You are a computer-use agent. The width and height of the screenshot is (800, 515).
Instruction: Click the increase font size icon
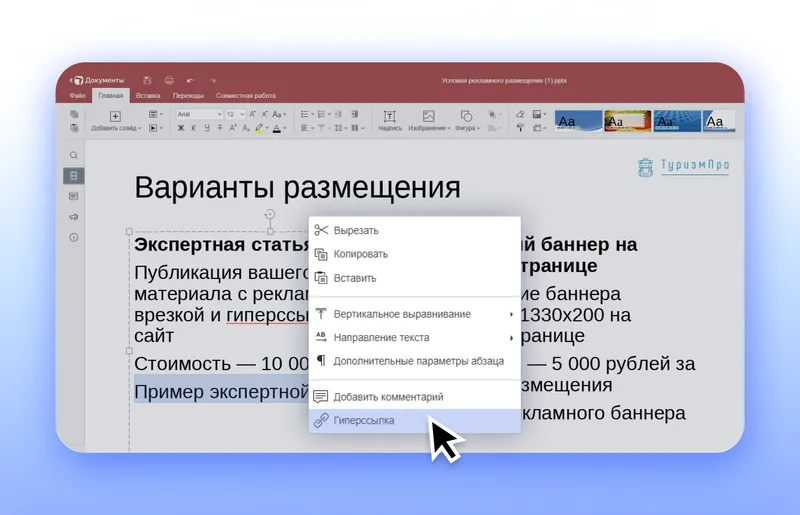pos(252,114)
